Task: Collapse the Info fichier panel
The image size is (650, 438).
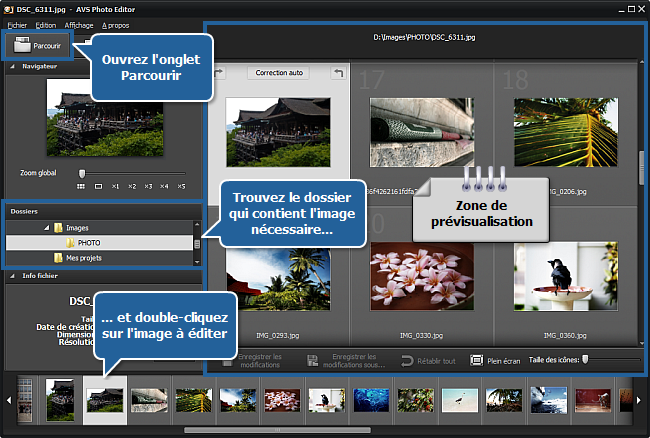Action: [x=13, y=276]
